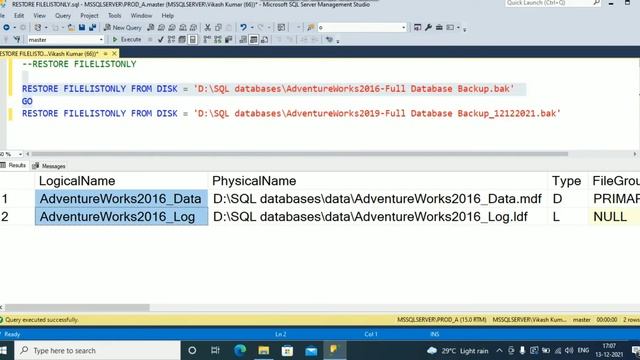Open the Undo history dropdown arrow
The image size is (640, 360).
[252, 27]
